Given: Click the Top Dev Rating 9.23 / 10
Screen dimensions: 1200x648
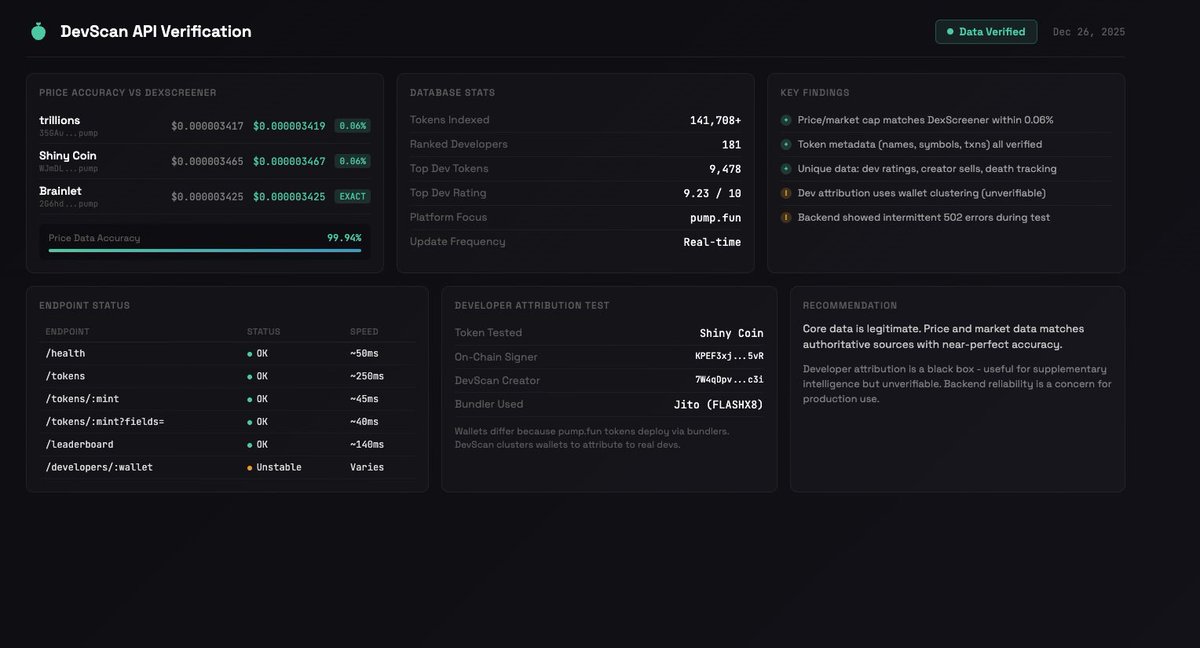Looking at the screenshot, I should point(712,193).
